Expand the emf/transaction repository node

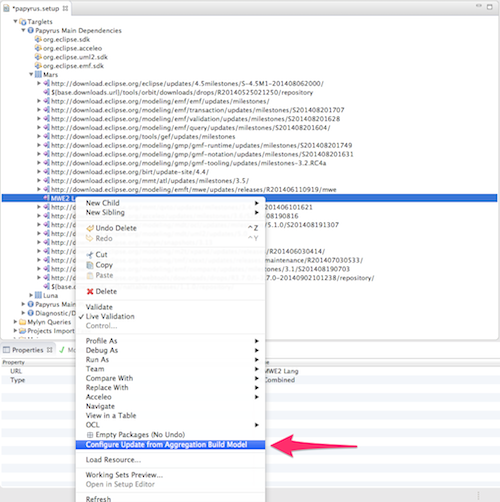39,110
